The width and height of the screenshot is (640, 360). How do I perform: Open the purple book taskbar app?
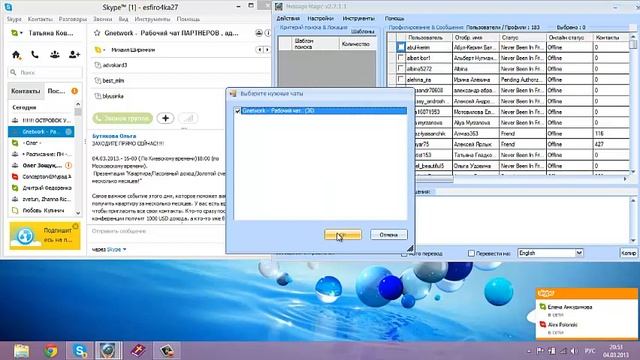coord(138,351)
